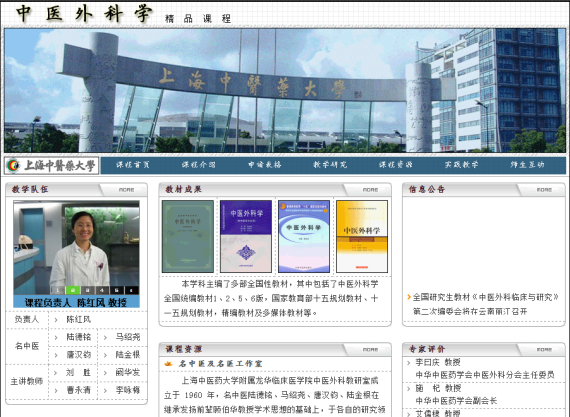This screenshot has width=570, height=417.
Task: Select the green slideshow button number 2
Action: pyautogui.click(x=73, y=290)
